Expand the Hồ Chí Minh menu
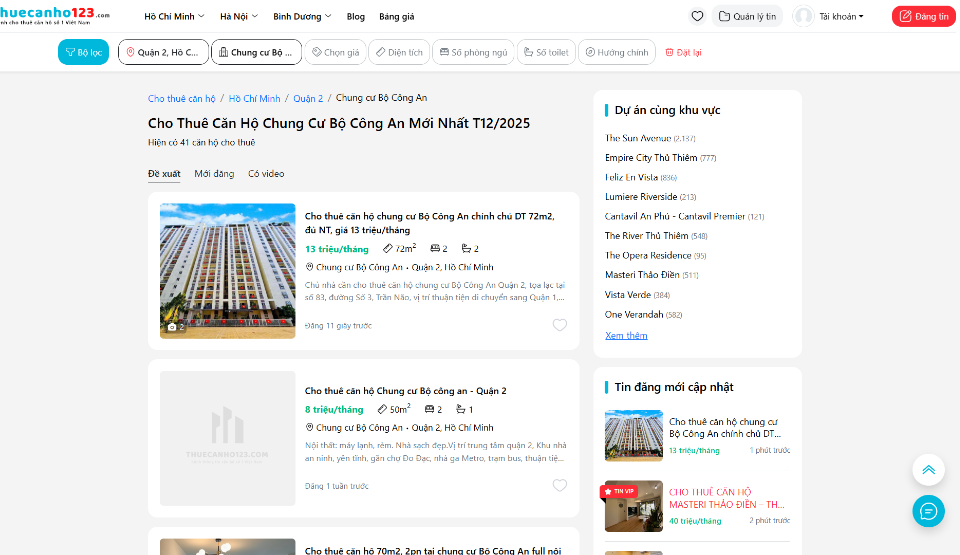 pyautogui.click(x=174, y=17)
